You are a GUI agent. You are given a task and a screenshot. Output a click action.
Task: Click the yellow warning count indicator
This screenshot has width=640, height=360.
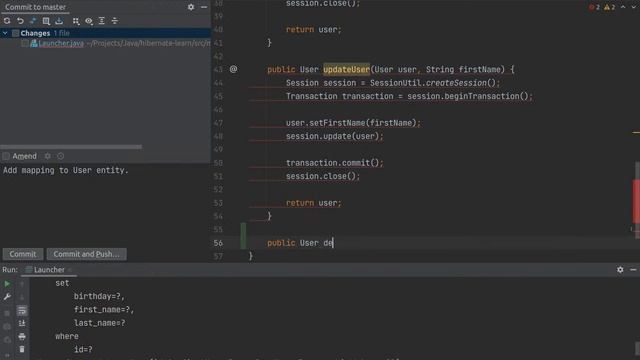[x=609, y=7]
